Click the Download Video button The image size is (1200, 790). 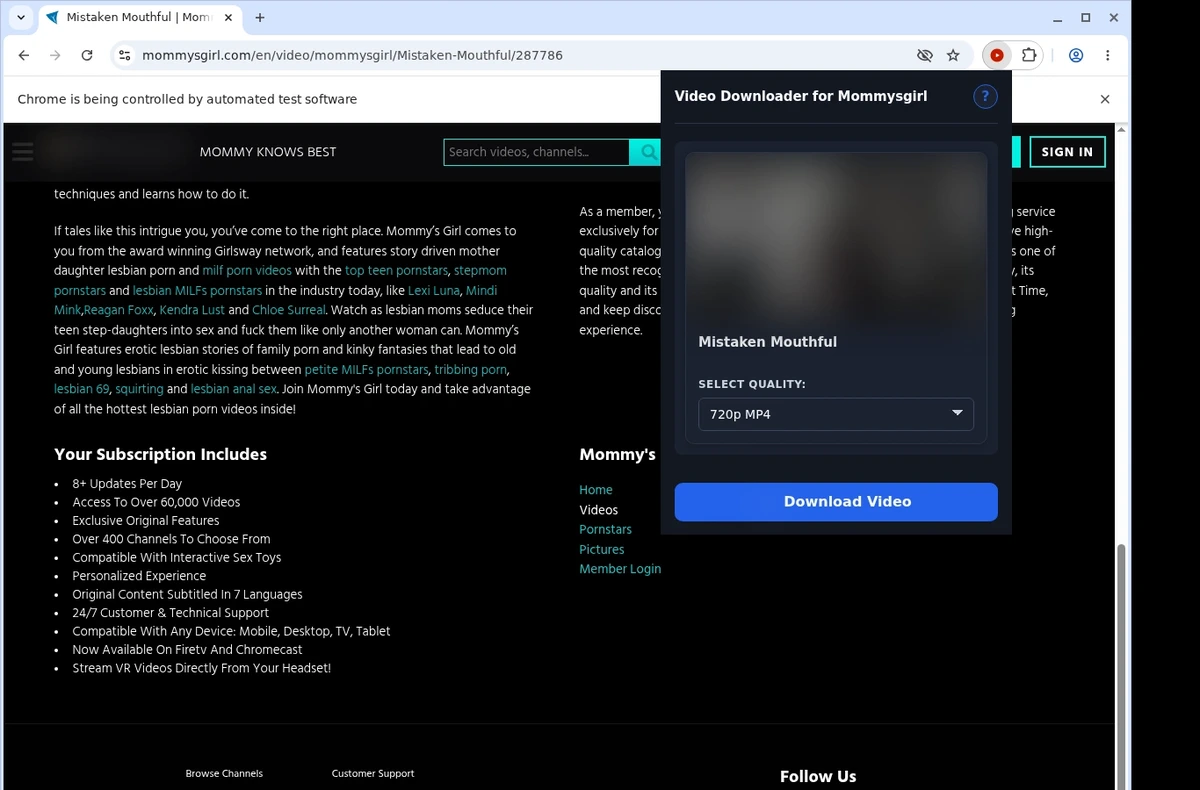pyautogui.click(x=836, y=502)
